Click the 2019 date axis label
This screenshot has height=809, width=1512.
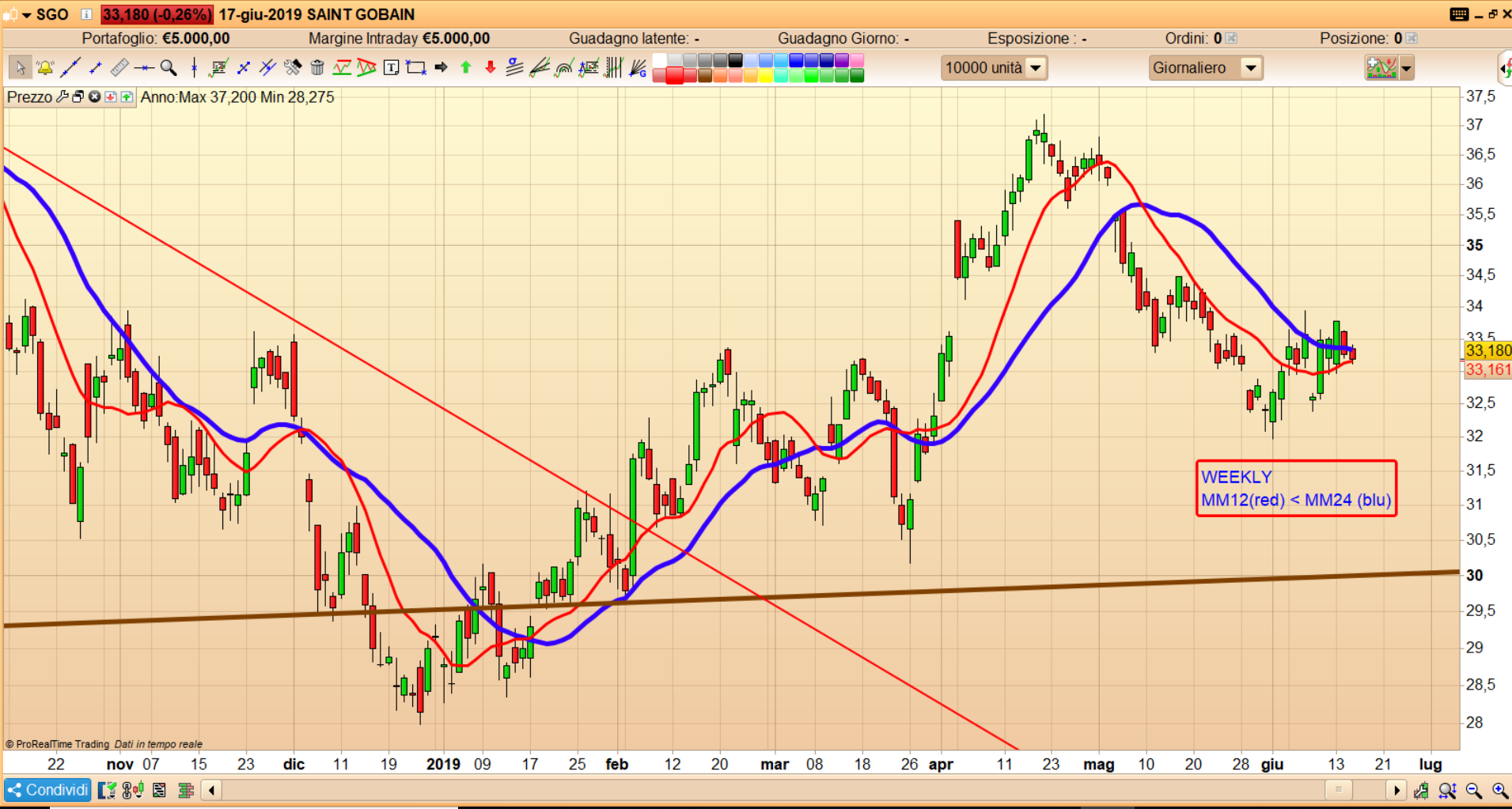coord(443,764)
